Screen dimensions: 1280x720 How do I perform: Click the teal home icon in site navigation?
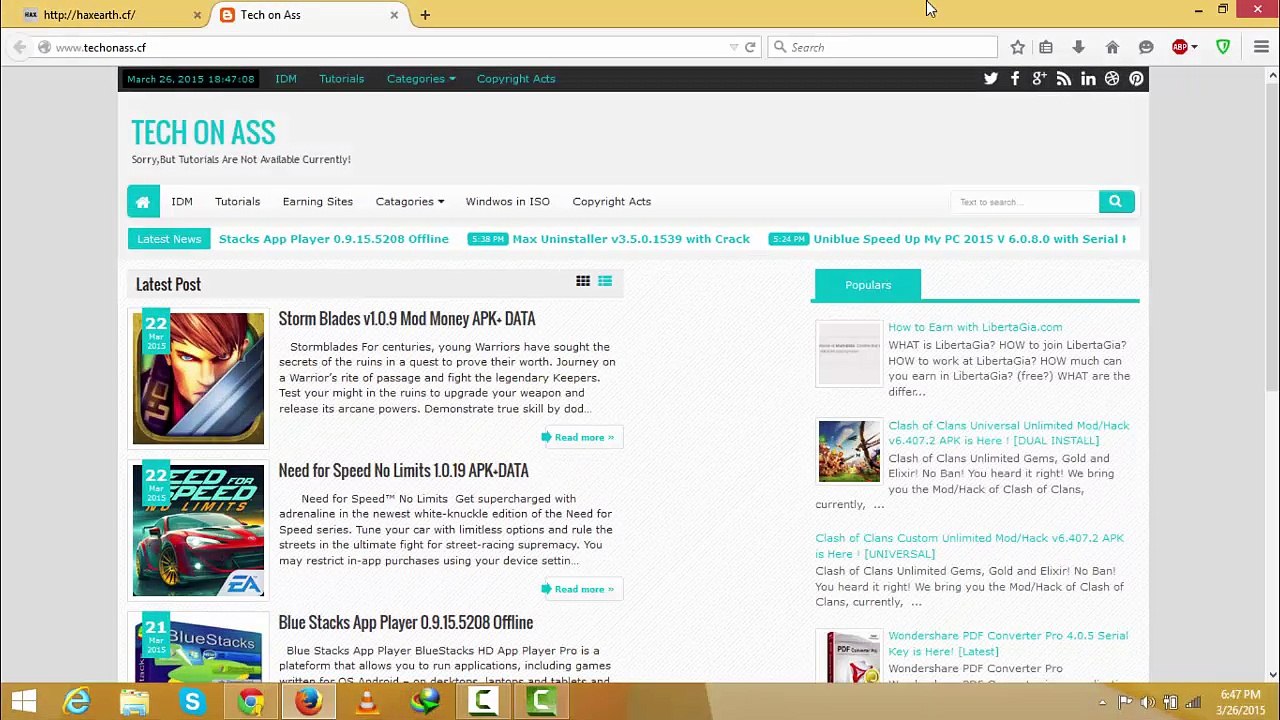point(143,202)
